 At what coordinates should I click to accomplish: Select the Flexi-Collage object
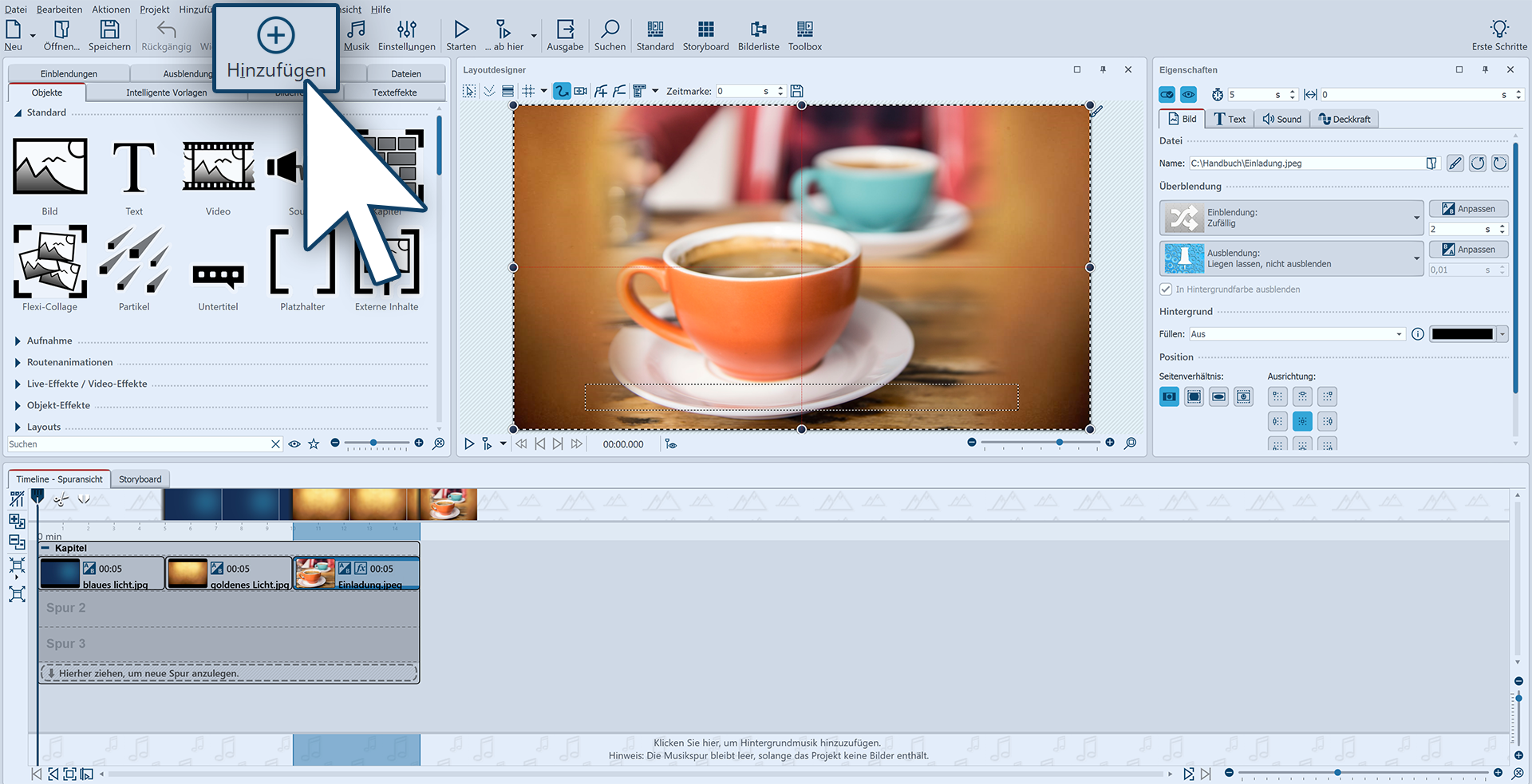pyautogui.click(x=49, y=262)
